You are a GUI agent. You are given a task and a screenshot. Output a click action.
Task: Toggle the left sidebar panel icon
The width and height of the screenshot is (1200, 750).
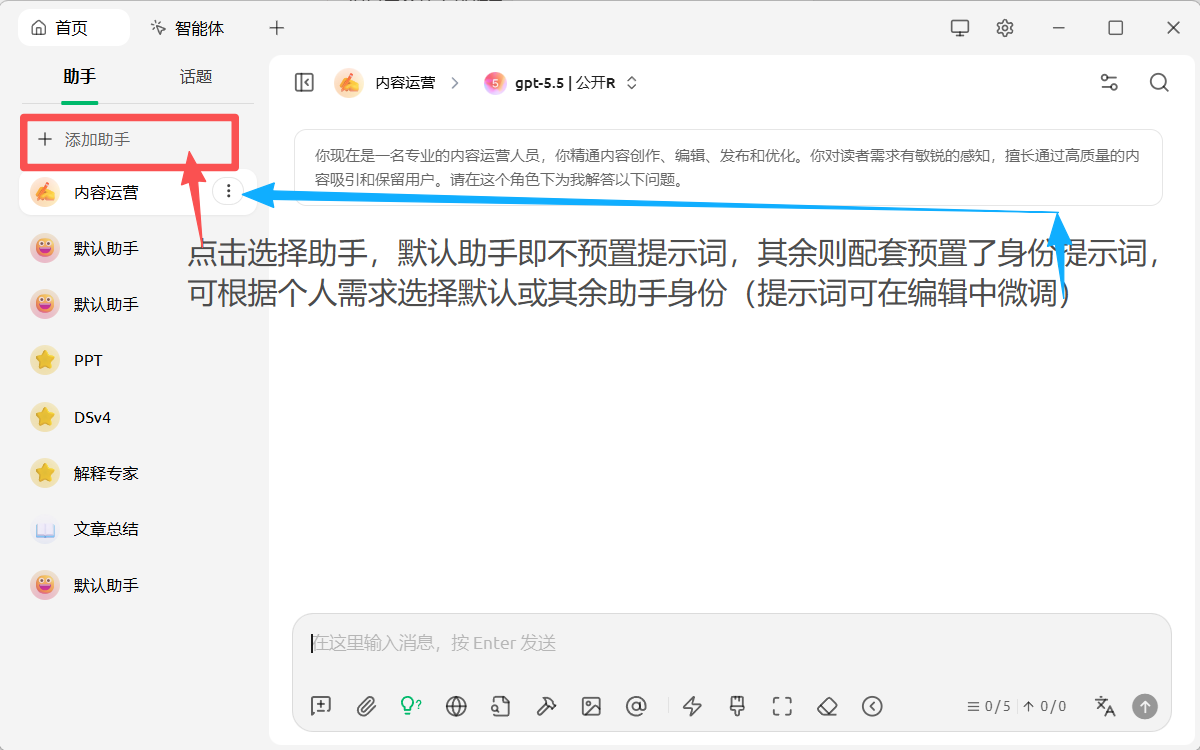(305, 83)
